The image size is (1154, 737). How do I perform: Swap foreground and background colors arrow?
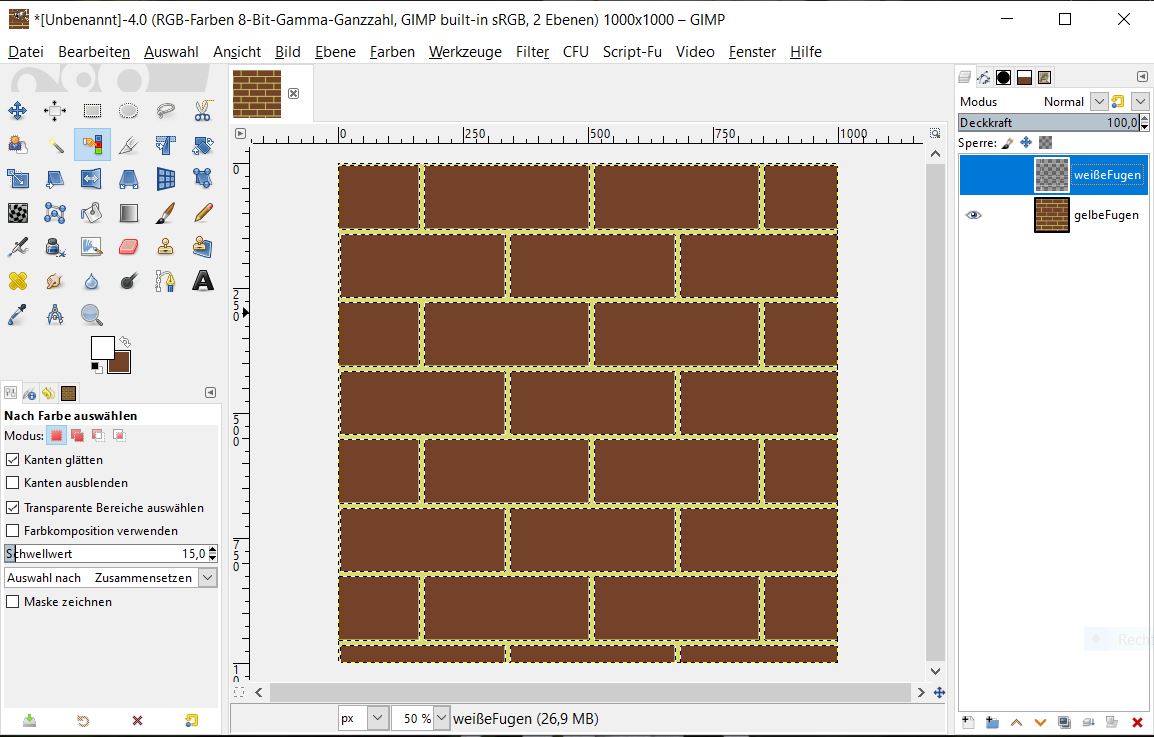125,342
